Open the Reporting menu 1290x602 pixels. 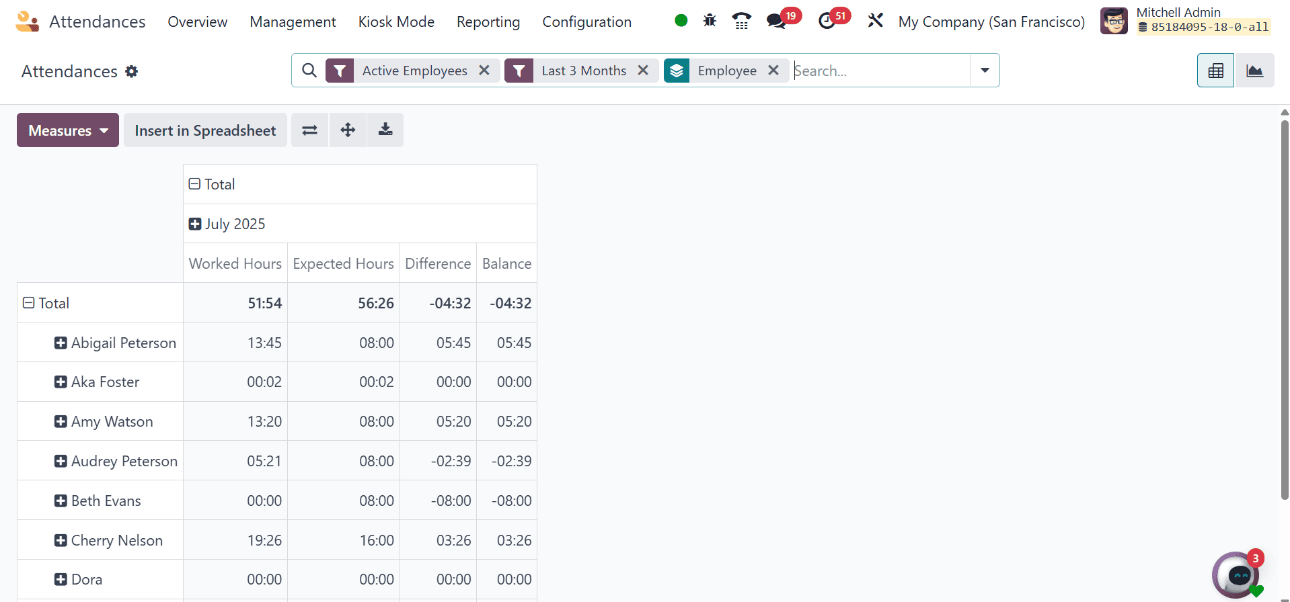coord(488,22)
